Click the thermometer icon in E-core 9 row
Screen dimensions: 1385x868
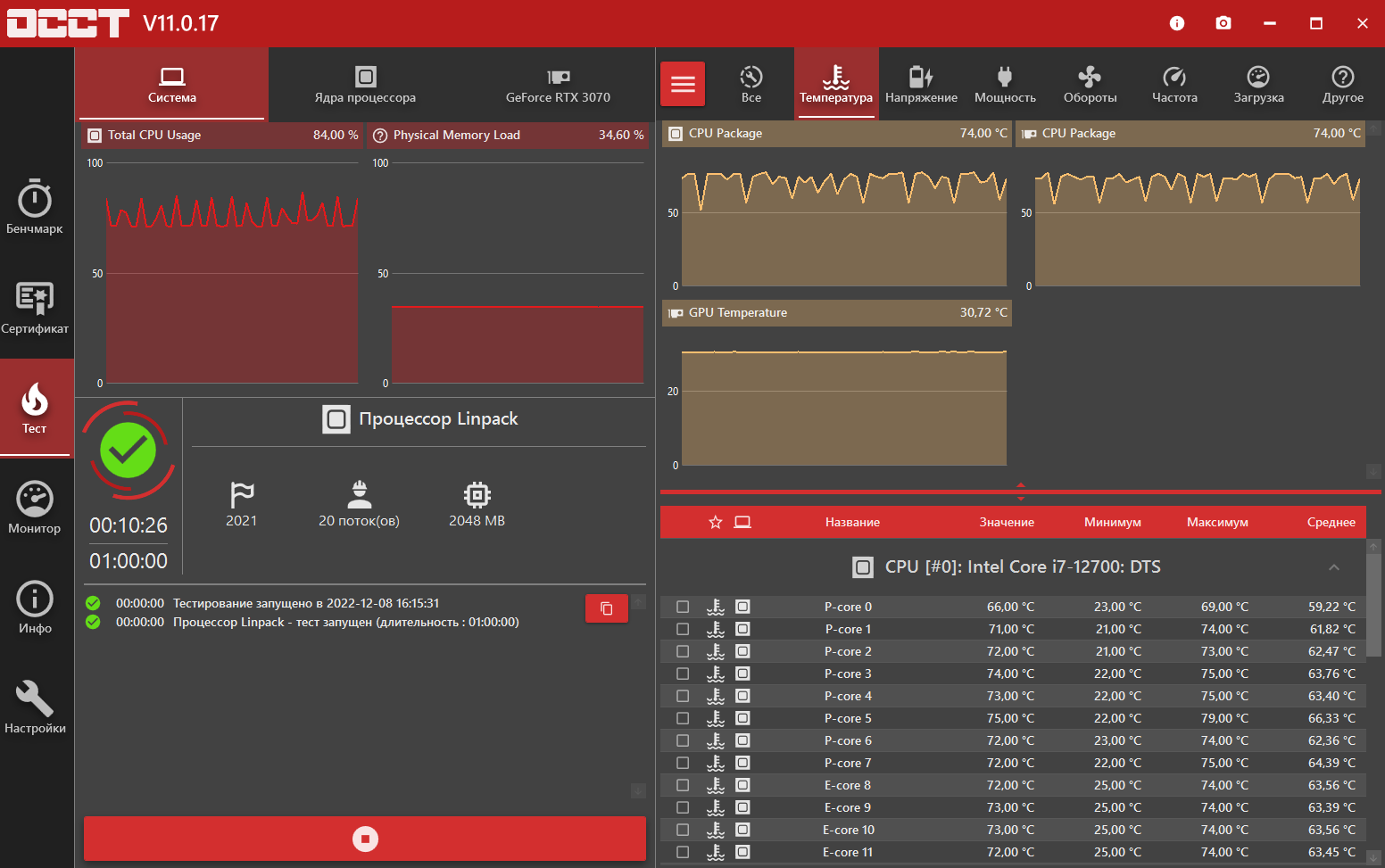(716, 807)
